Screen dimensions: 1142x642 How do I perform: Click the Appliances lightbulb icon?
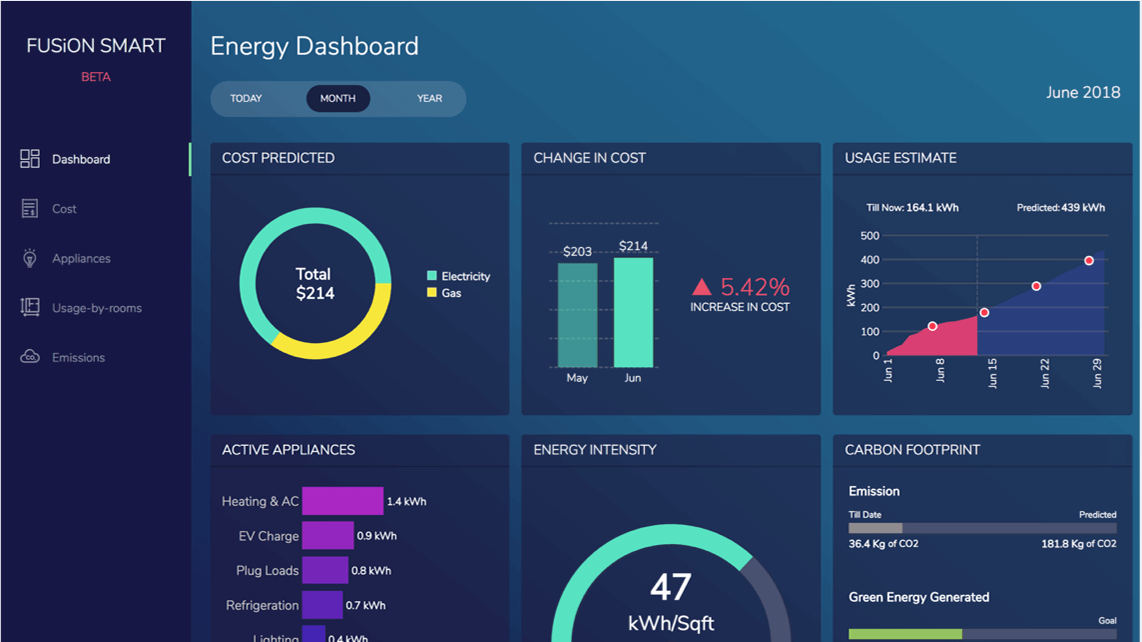pos(28,258)
